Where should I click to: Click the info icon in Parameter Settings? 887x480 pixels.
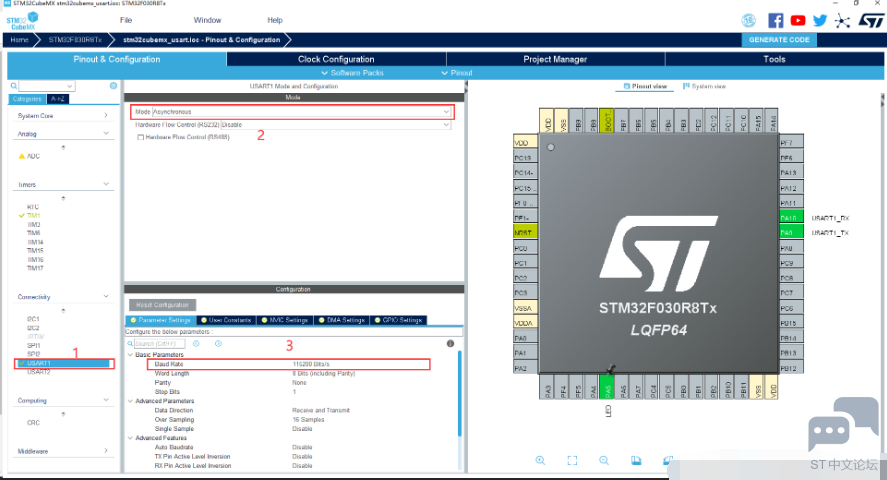(450, 343)
